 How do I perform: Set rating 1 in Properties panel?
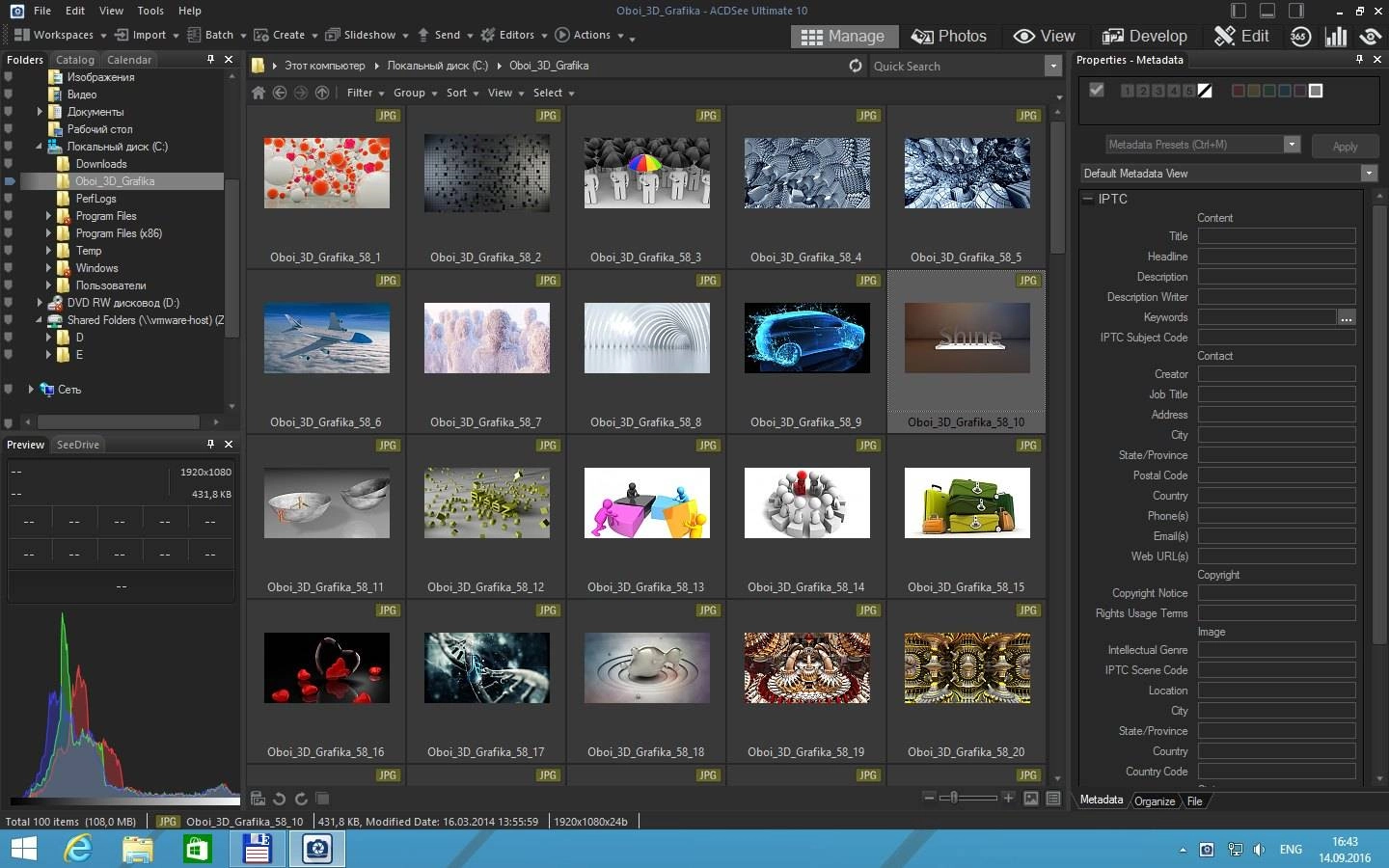pyautogui.click(x=1127, y=91)
